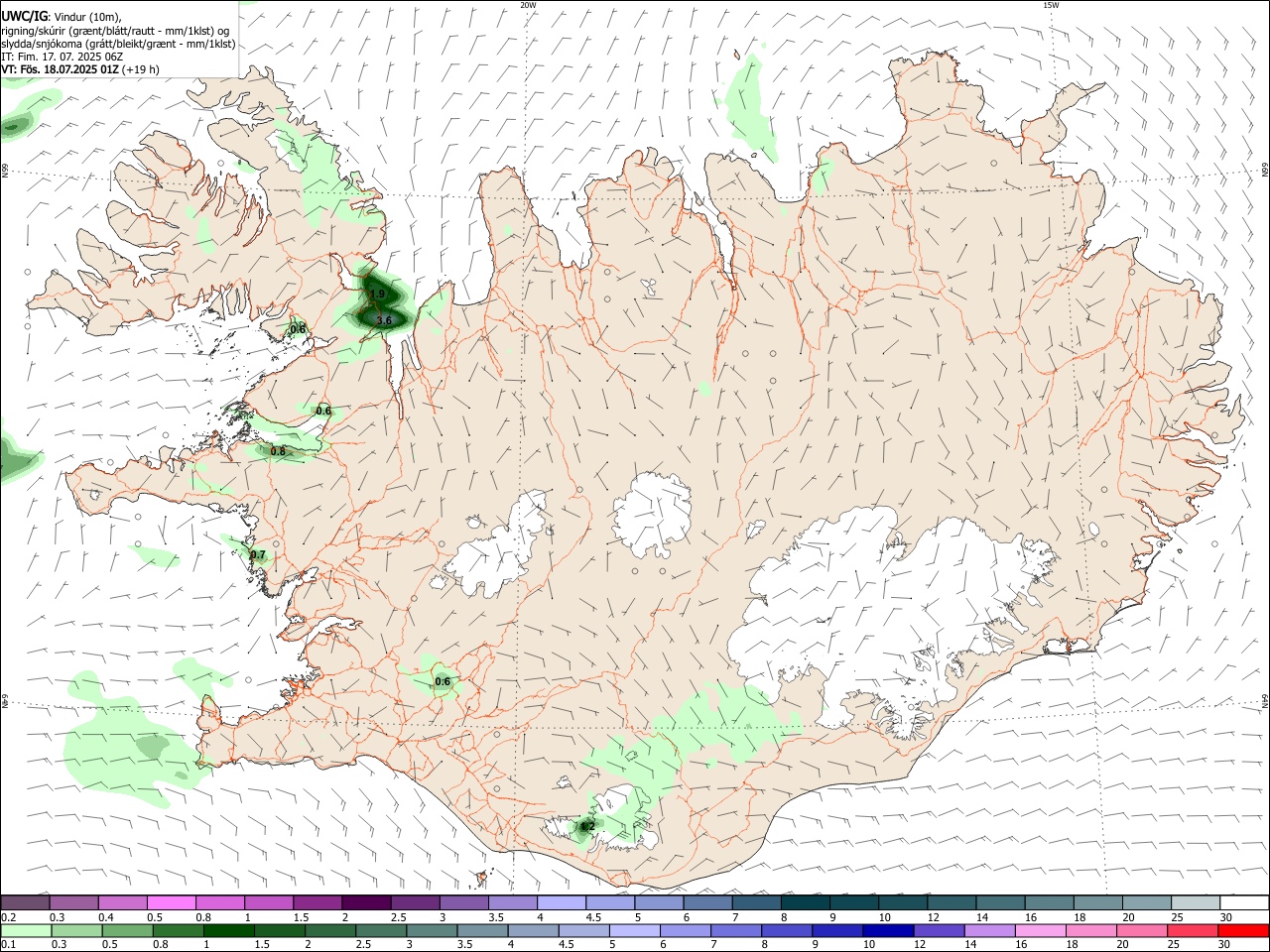Select the round white Hofsjökull glacier in central Iceland
Viewport: 1270px width, 952px height.
[x=652, y=513]
